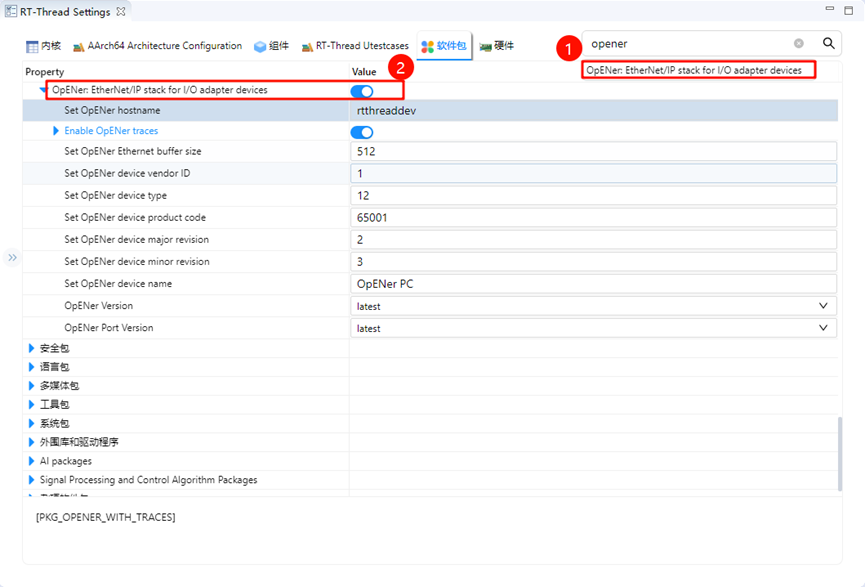This screenshot has width=865, height=587.
Task: Expand Enable OpENer traces node
Action: click(56, 131)
